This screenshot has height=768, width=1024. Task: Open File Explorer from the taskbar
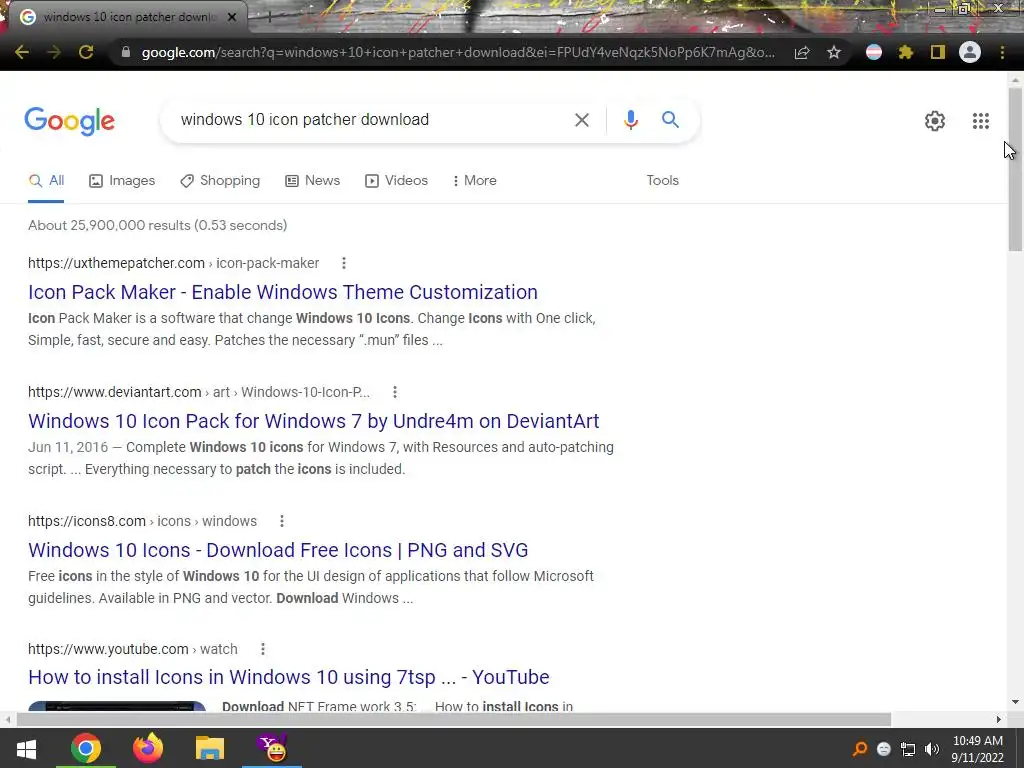[210, 748]
